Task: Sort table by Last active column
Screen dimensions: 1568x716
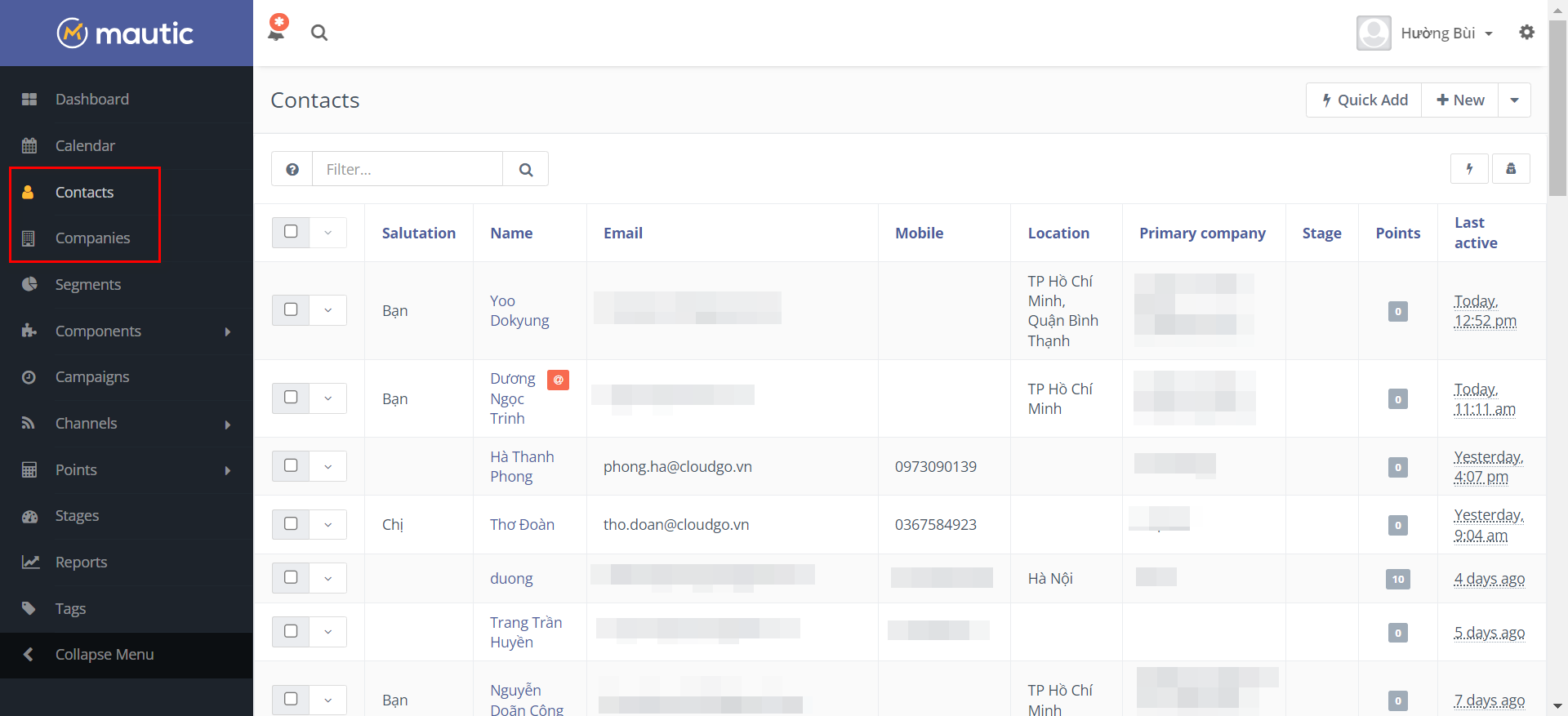Action: 1475,233
